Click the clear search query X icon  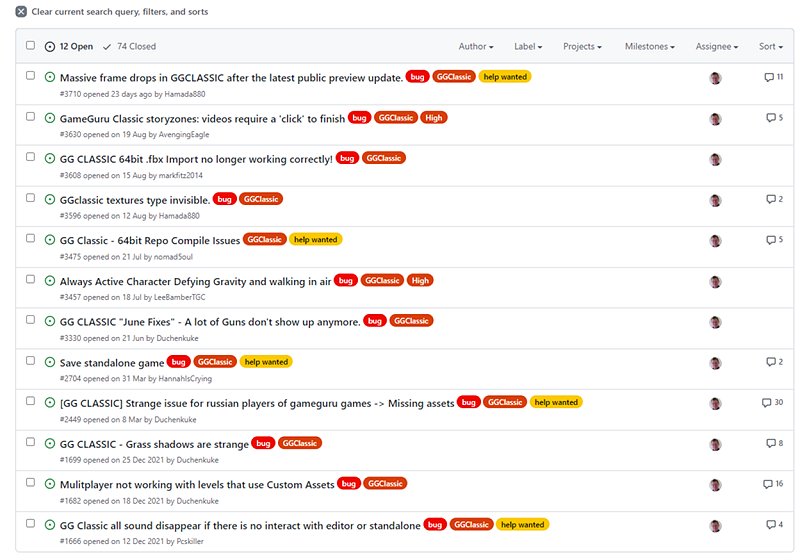tap(21, 11)
